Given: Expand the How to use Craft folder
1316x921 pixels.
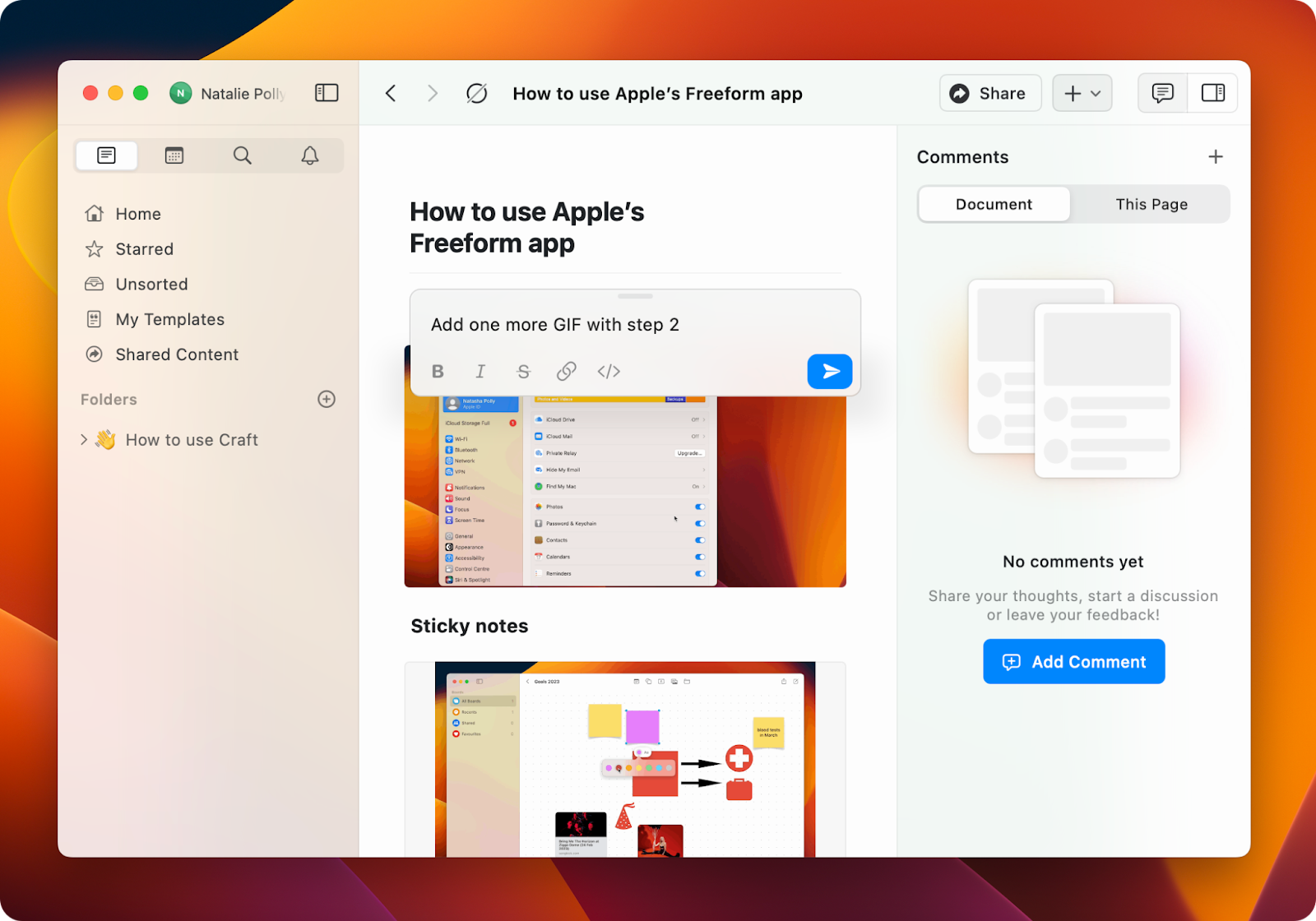Looking at the screenshot, I should (x=83, y=439).
